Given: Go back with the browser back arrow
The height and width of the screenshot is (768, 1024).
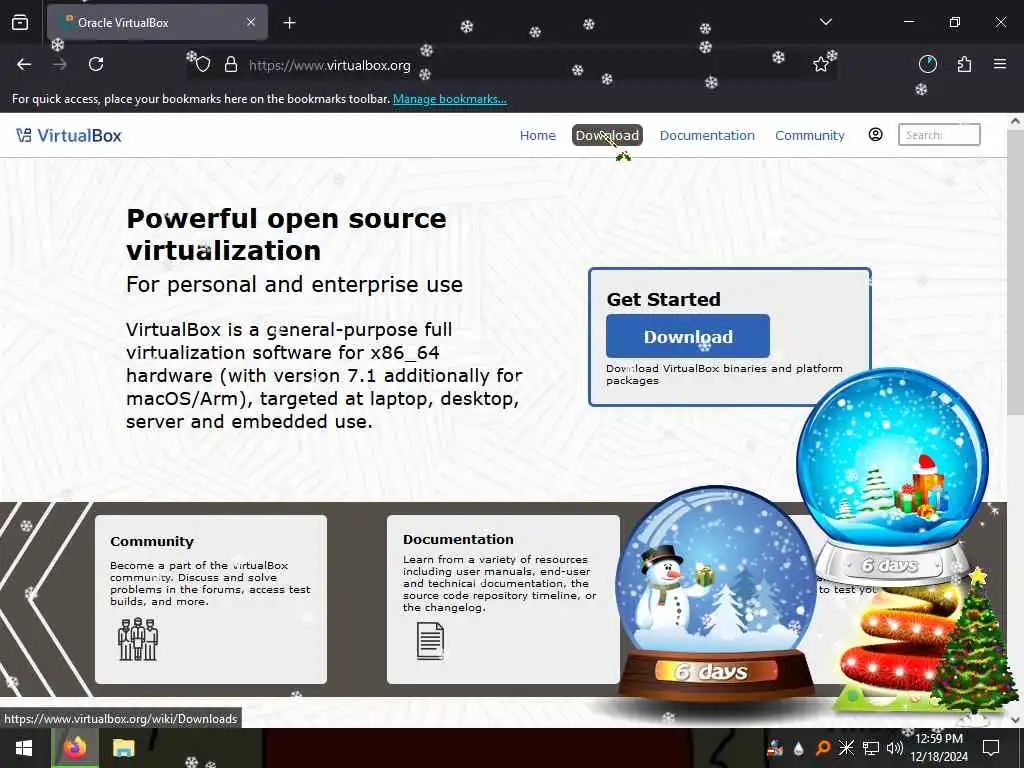Looking at the screenshot, I should point(24,64).
